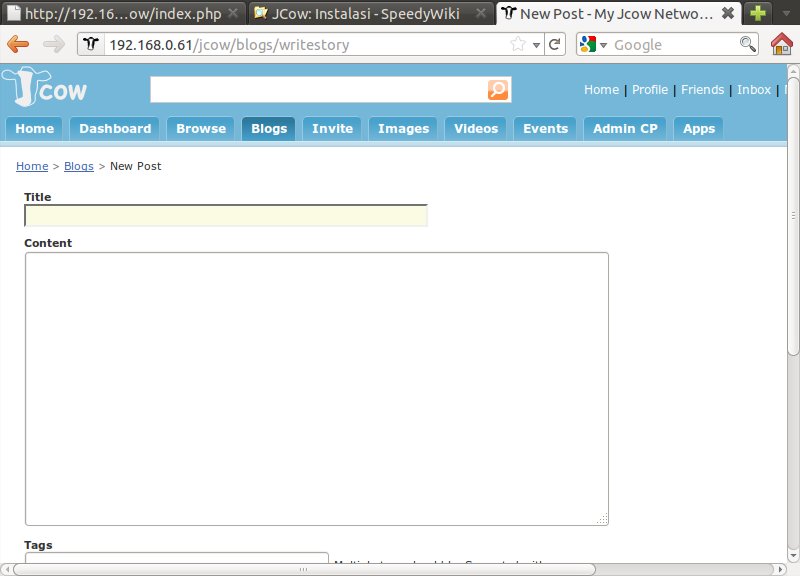Click the orange Jcow search button

[x=498, y=90]
